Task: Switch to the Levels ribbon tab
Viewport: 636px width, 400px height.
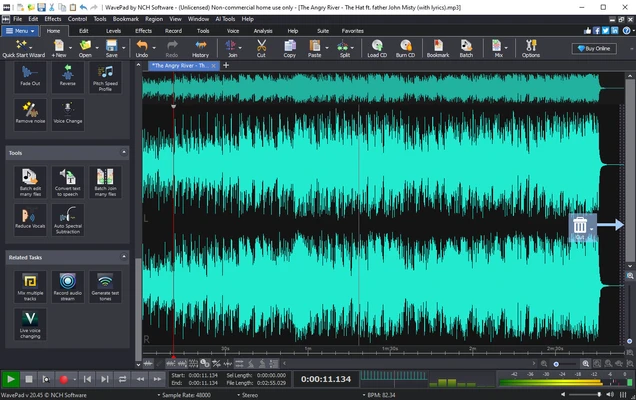Action: pyautogui.click(x=113, y=31)
